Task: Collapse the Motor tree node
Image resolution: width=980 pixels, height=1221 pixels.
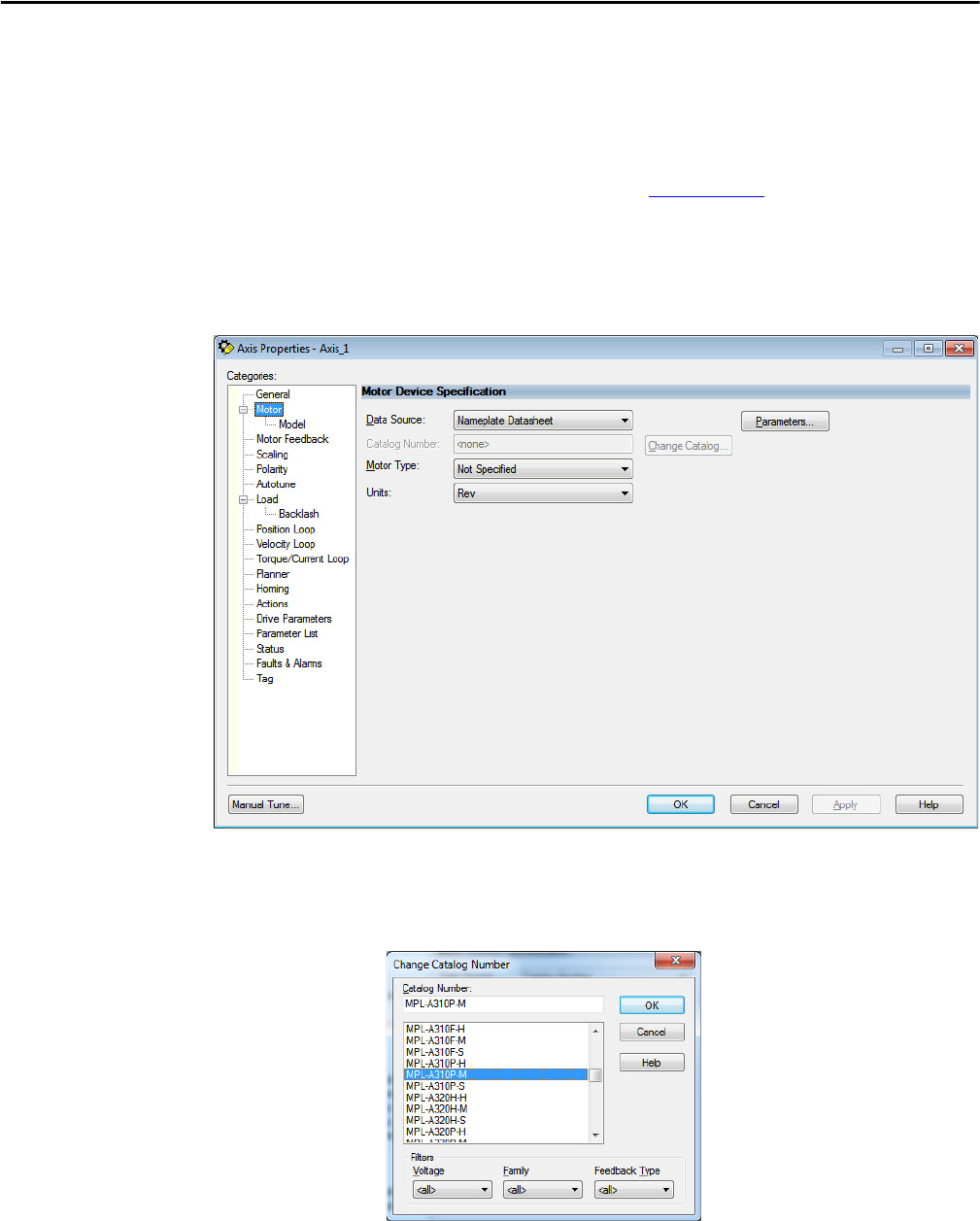Action: tap(244, 410)
